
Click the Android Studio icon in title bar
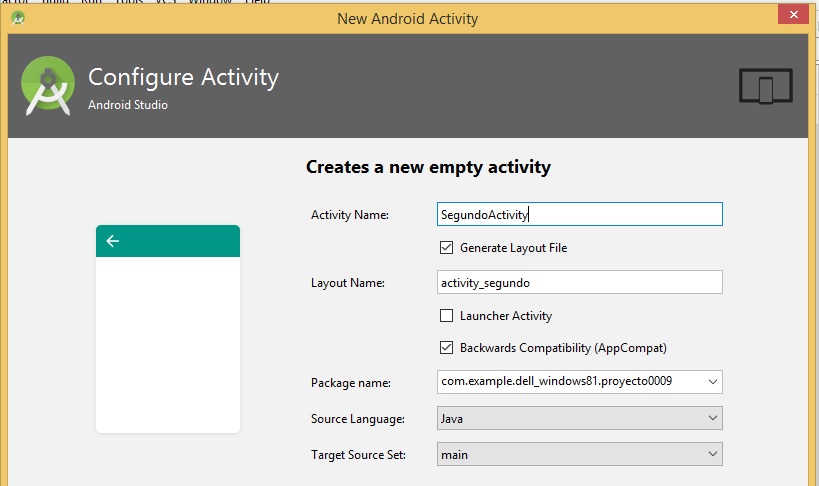pyautogui.click(x=18, y=18)
